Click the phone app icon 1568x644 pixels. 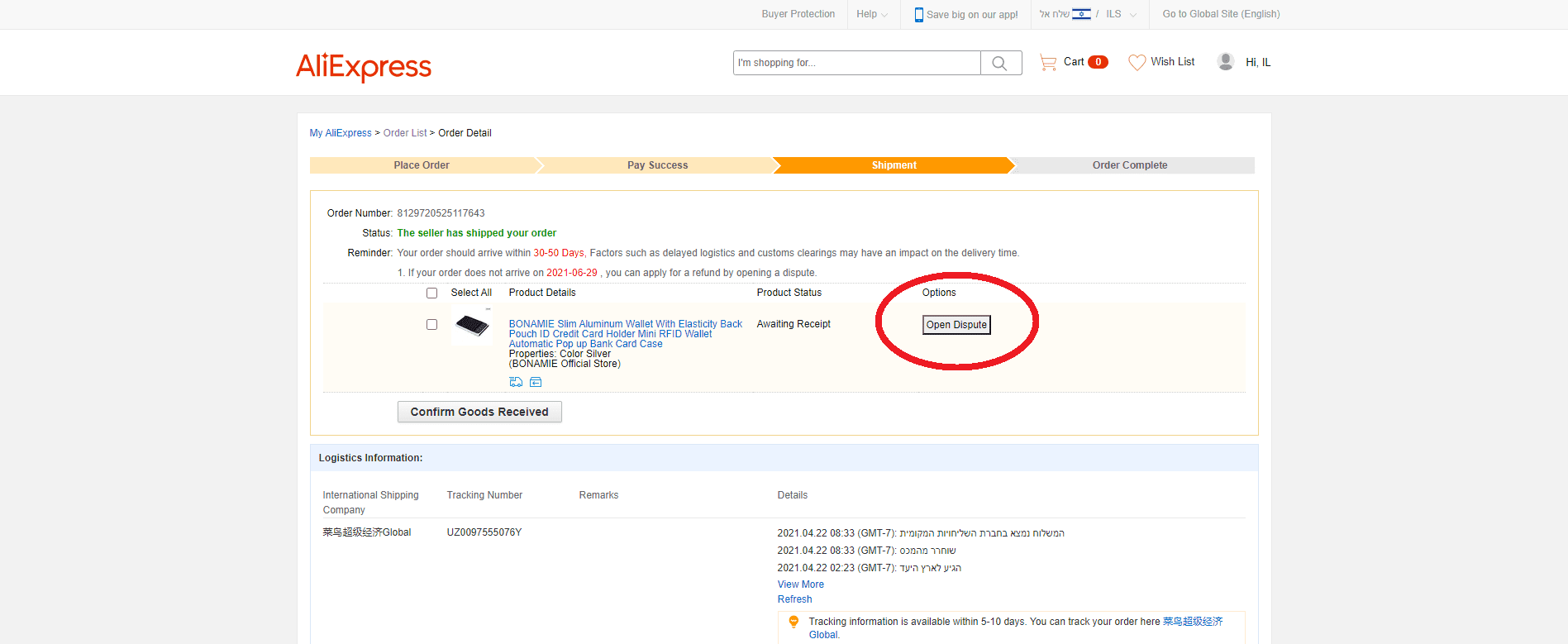[x=918, y=15]
